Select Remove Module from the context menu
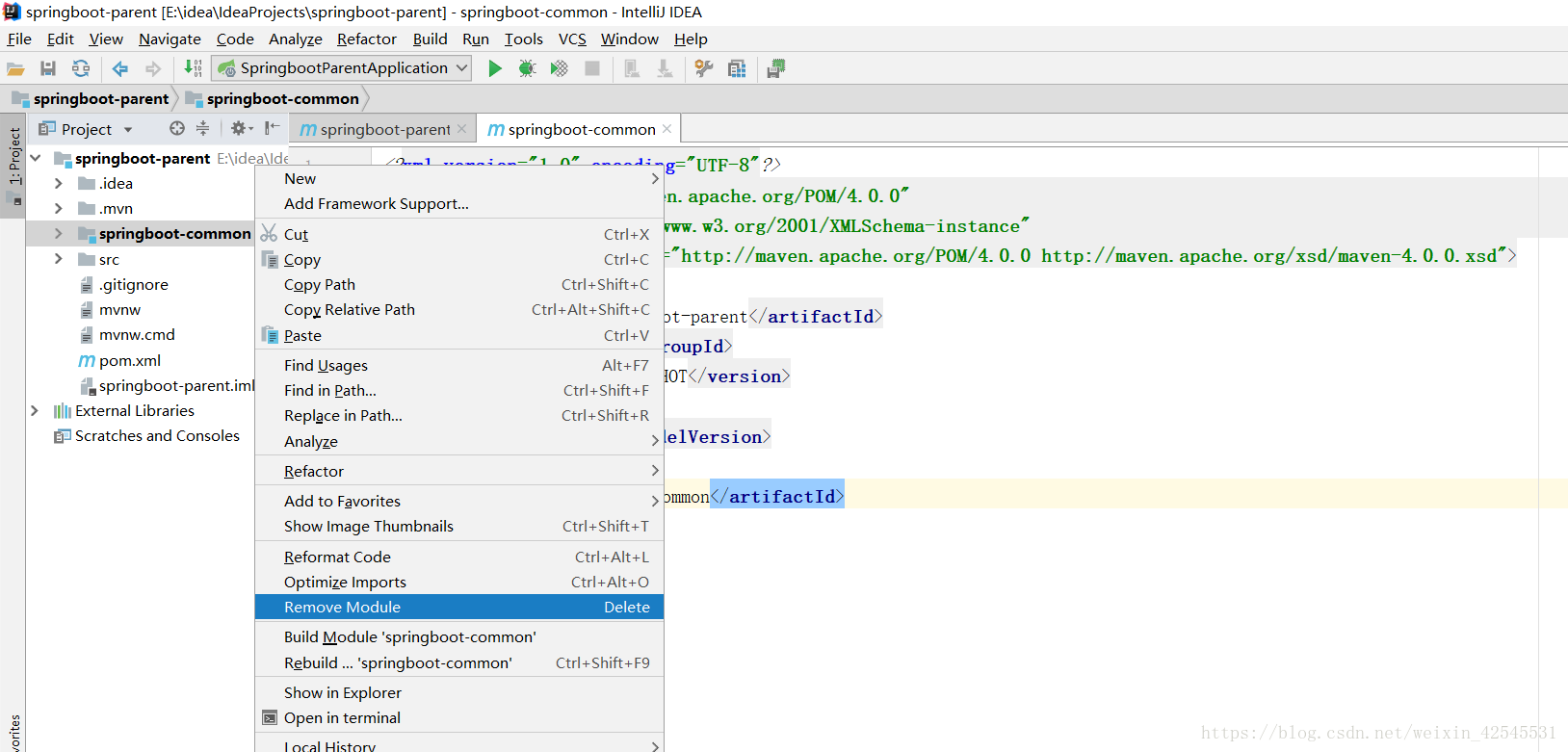 (459, 607)
